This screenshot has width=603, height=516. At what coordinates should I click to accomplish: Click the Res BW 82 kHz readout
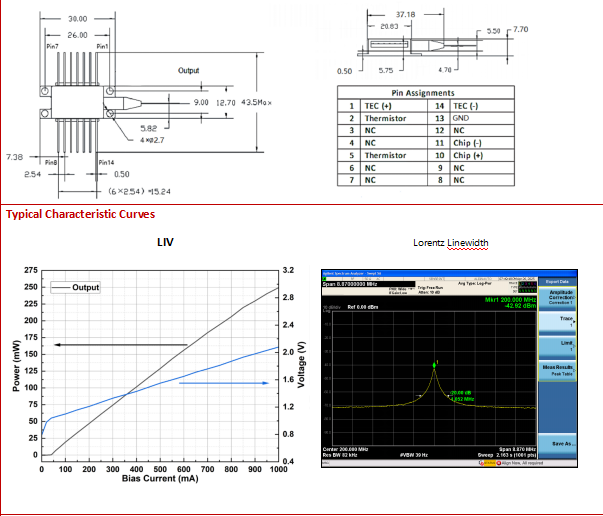click(340, 455)
